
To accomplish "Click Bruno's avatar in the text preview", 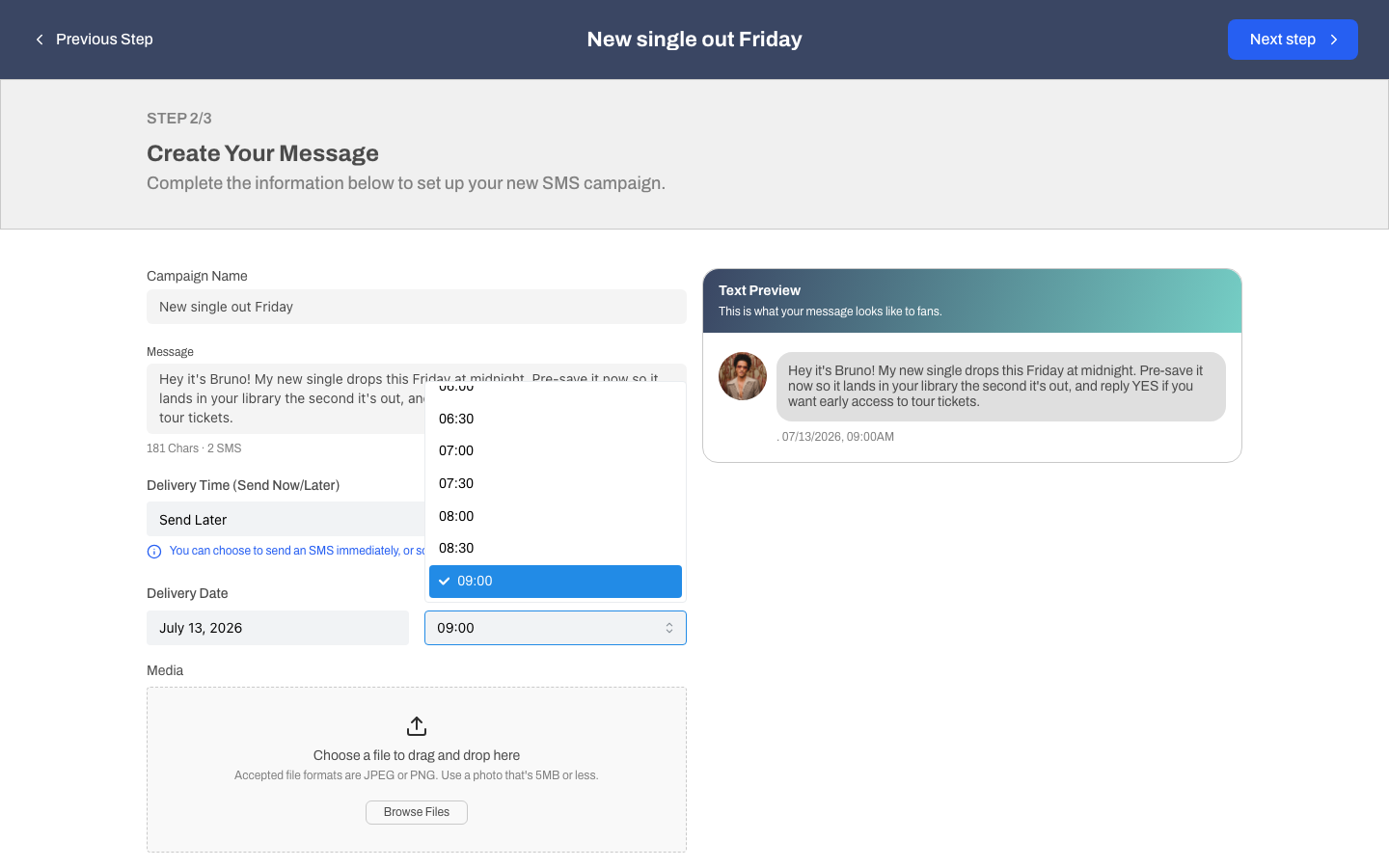I will 743,376.
